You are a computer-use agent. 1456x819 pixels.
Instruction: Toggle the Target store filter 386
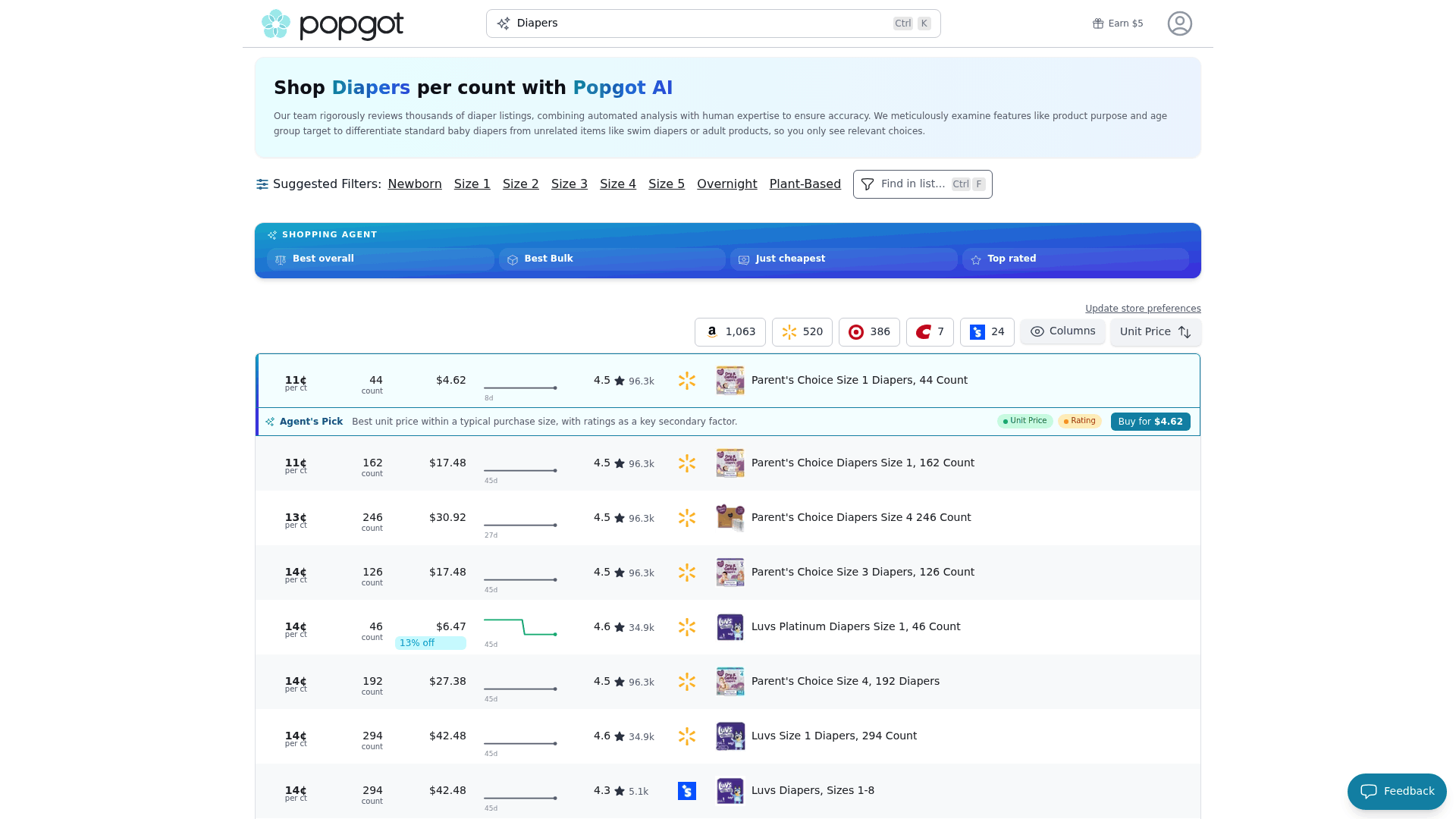[x=869, y=332]
